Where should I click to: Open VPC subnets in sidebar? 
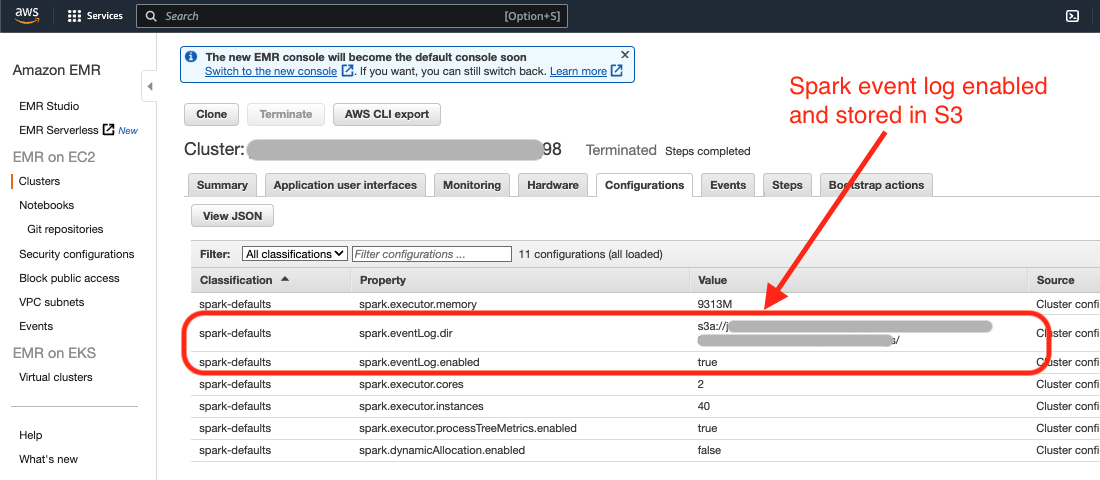coord(51,302)
